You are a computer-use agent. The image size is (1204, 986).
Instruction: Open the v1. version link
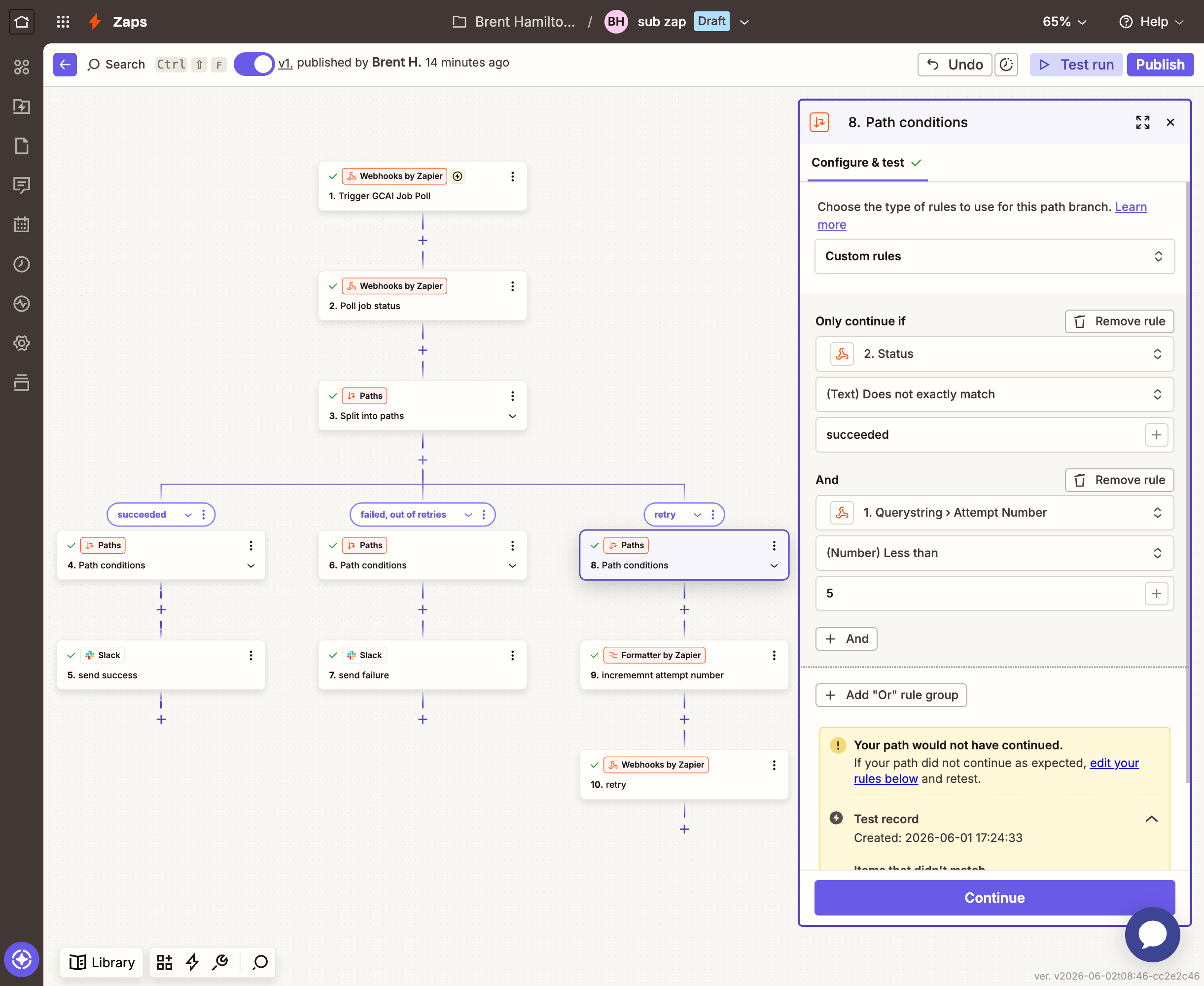point(285,63)
